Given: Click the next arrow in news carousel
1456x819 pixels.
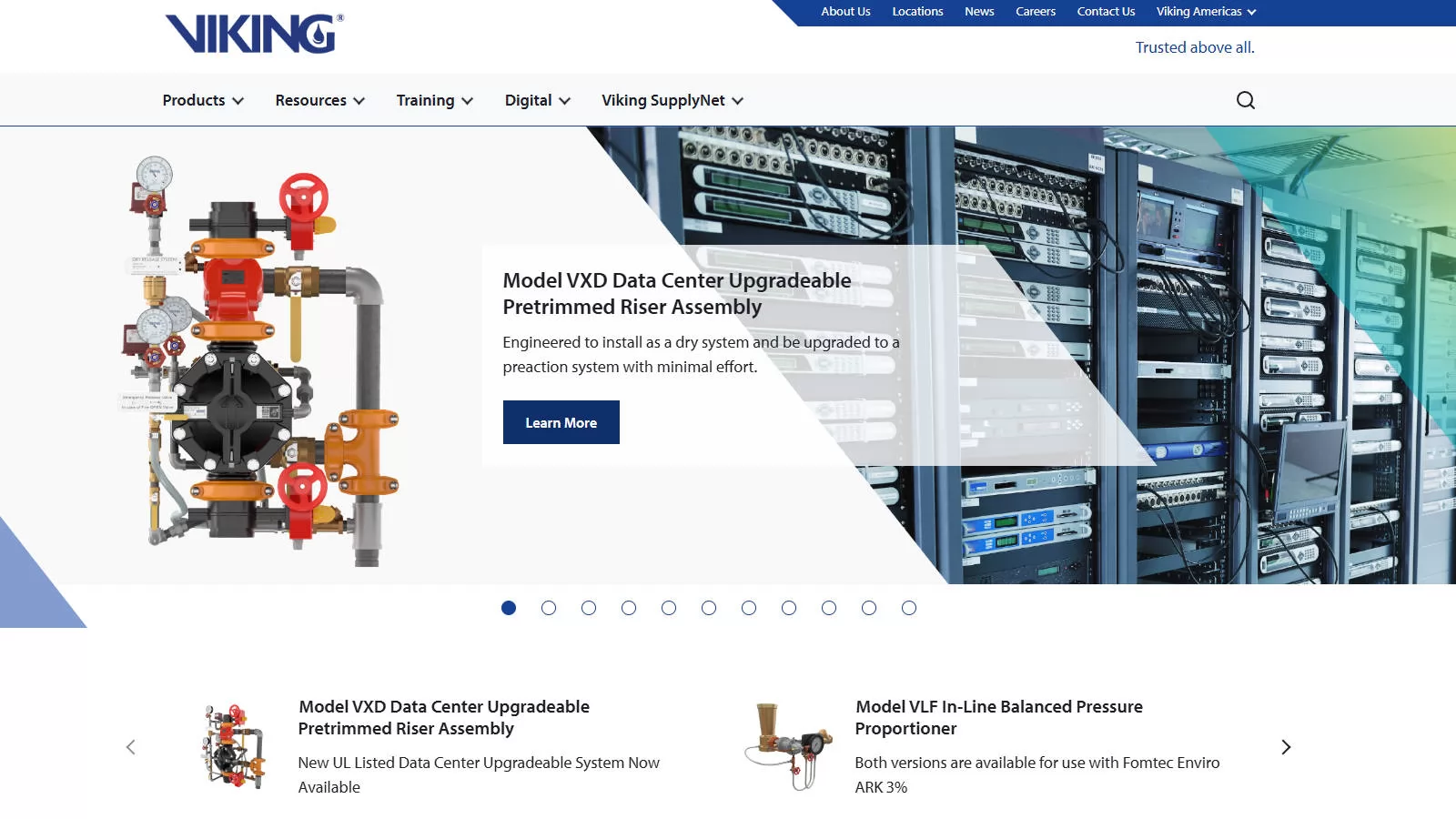Looking at the screenshot, I should pyautogui.click(x=1285, y=747).
